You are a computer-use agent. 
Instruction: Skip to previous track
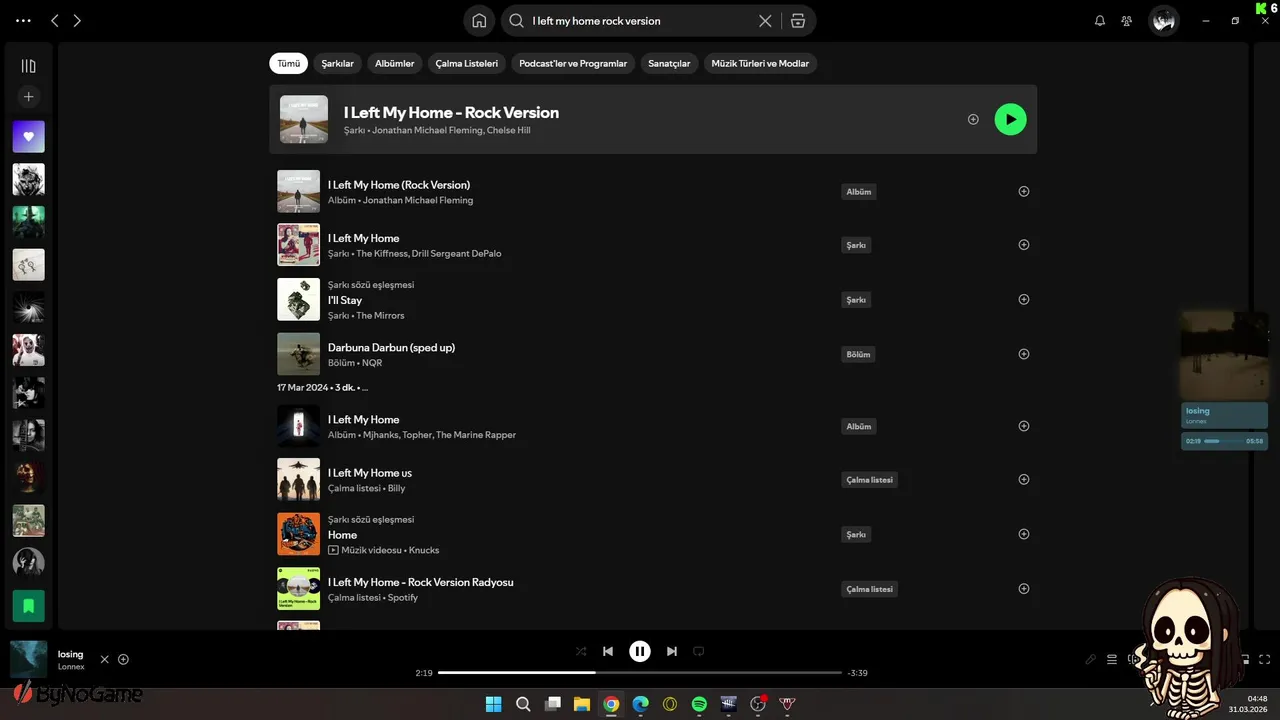608,651
